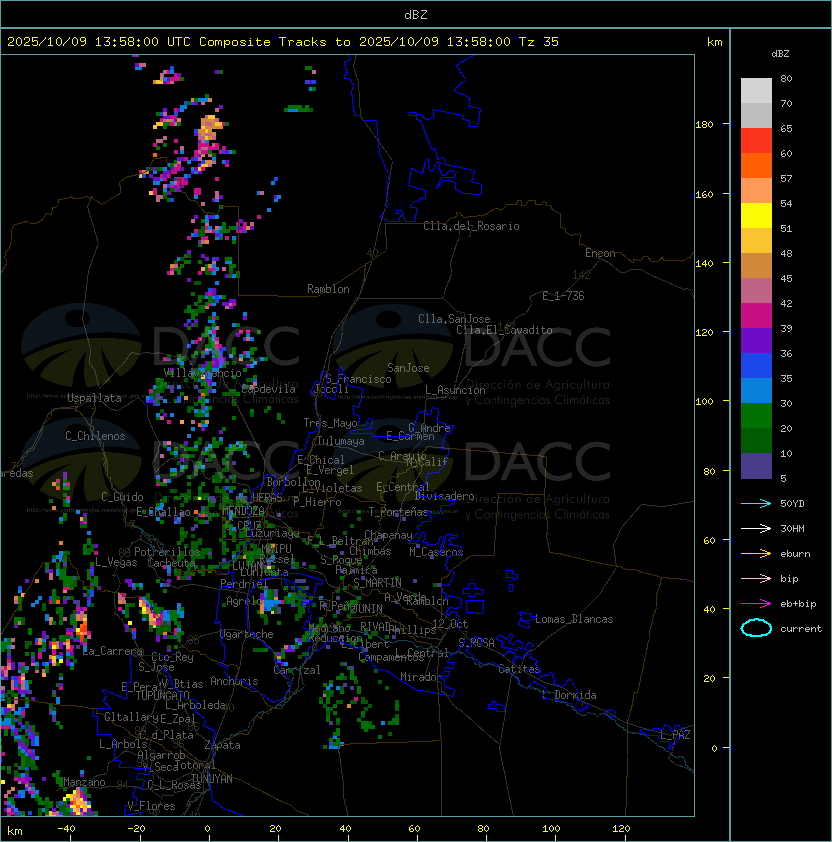
Task: Click the 'MENDOZA' city label on the map
Action: pos(243,511)
